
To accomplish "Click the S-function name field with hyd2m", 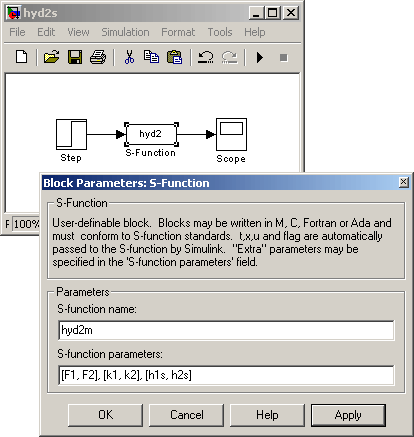I will (226, 330).
